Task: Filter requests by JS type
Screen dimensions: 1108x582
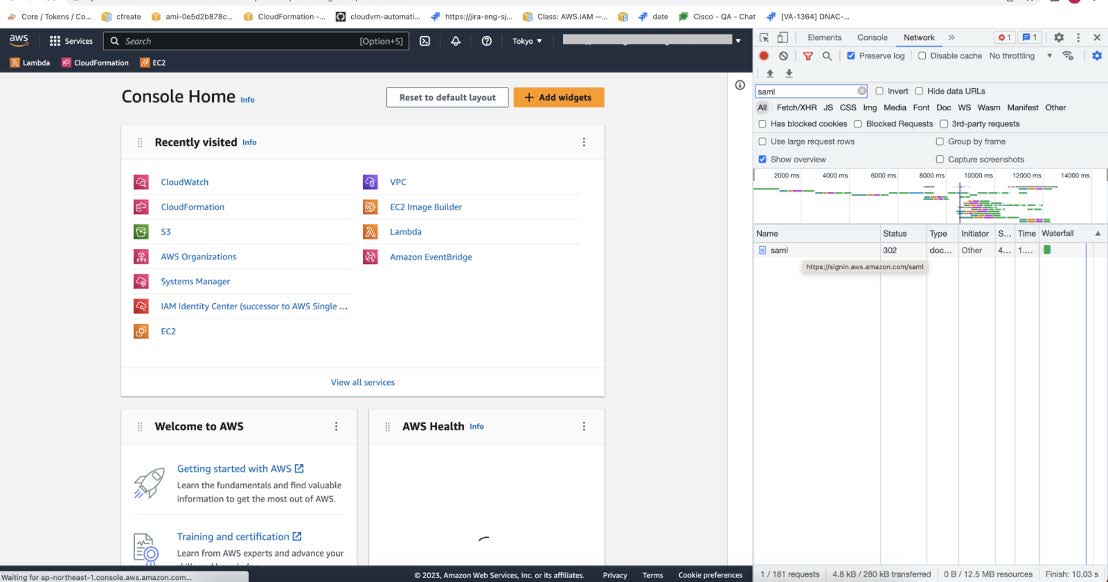Action: (x=828, y=107)
